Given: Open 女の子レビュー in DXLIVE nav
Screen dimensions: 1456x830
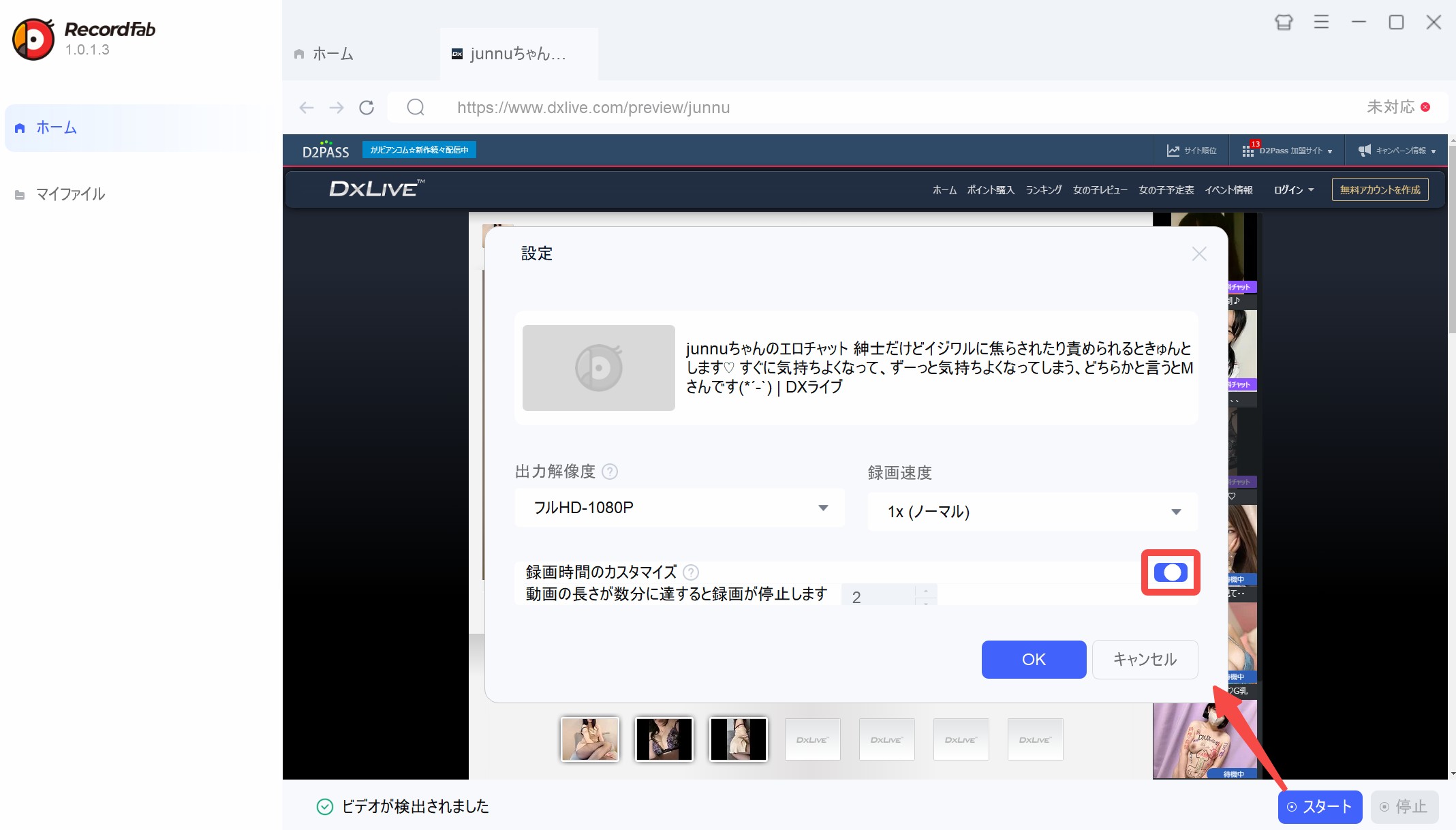Looking at the screenshot, I should coord(1100,190).
